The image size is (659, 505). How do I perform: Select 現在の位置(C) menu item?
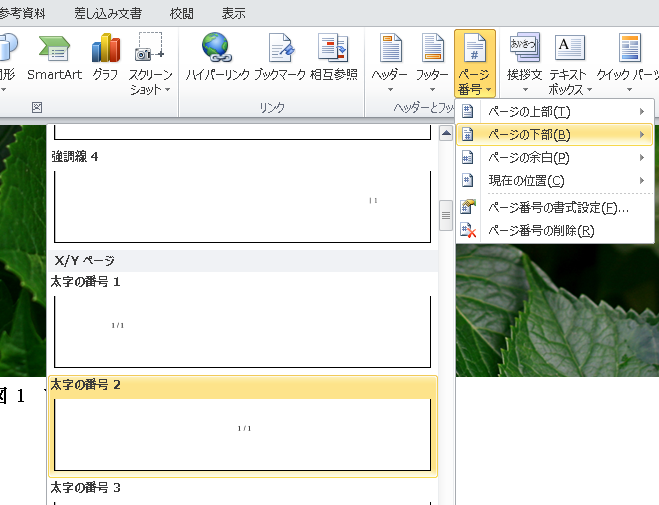pos(555,181)
